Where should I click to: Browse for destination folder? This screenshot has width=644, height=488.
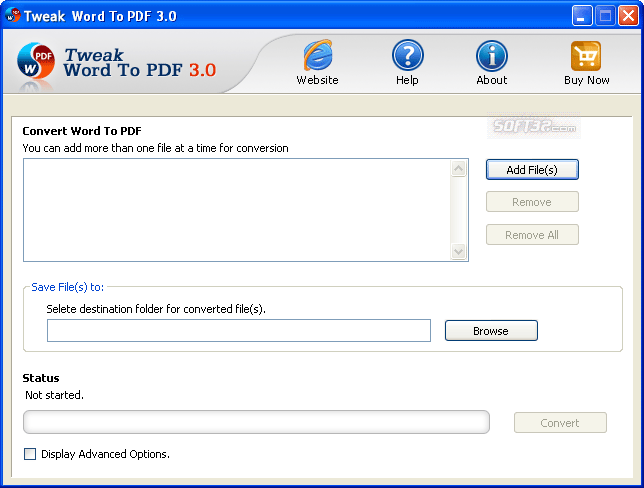click(491, 331)
